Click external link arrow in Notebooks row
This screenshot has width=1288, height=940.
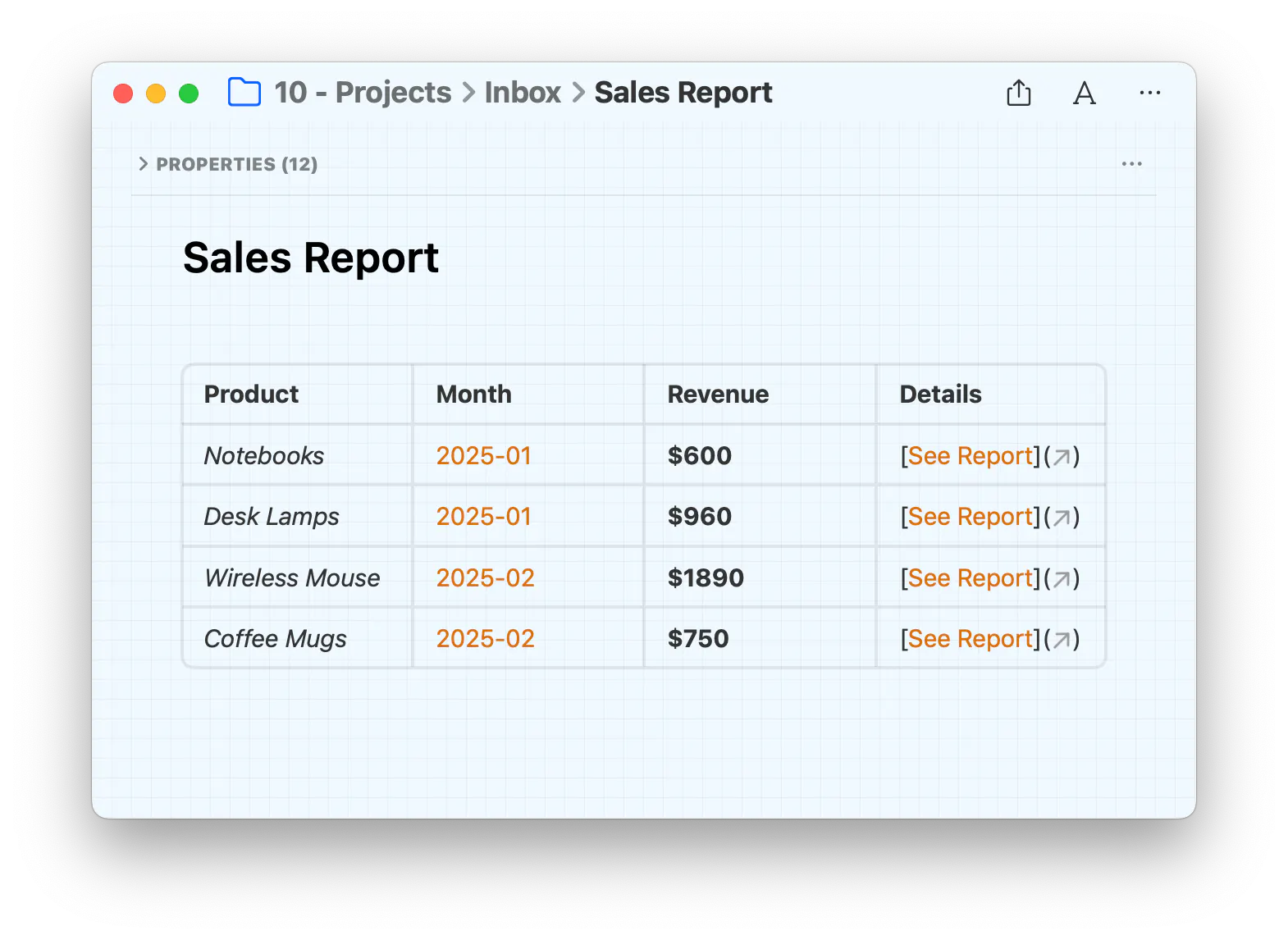1062,457
